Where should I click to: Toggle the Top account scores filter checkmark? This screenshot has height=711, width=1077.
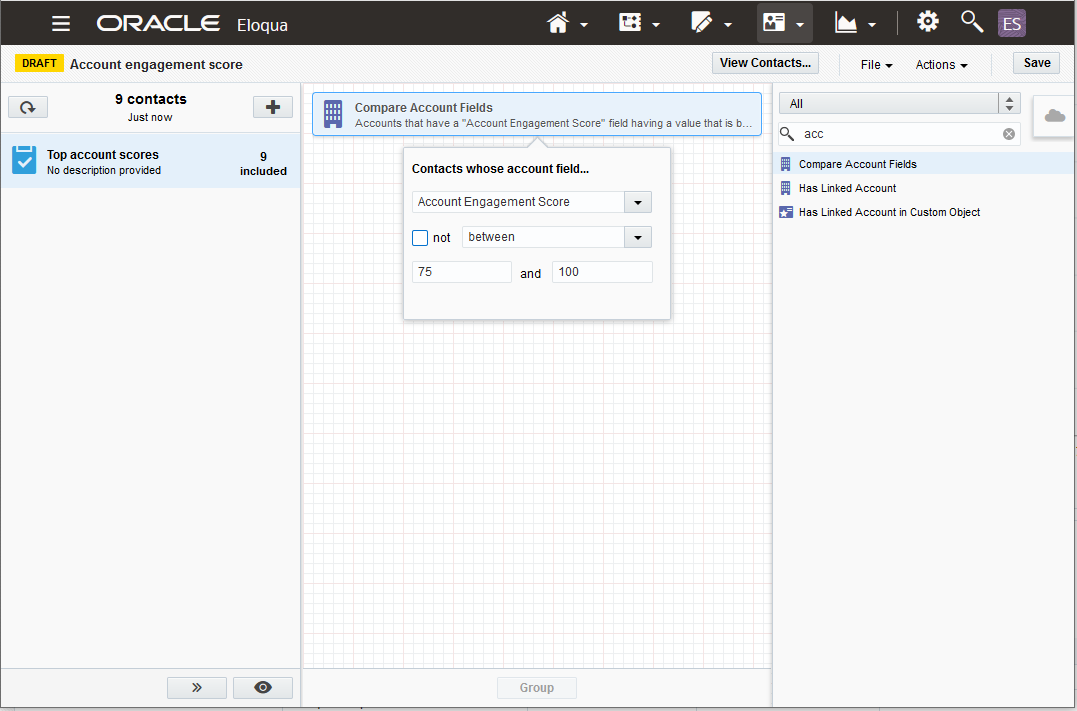[24, 160]
